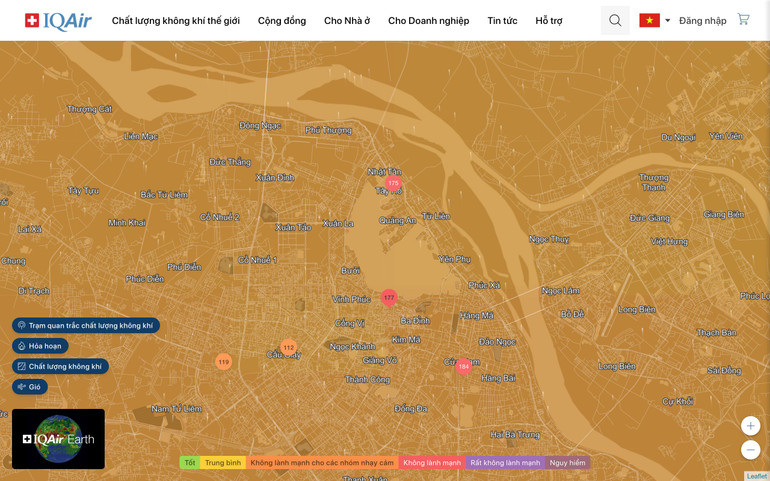The width and height of the screenshot is (770, 481).
Task: Open the search magnifier icon
Action: (615, 20)
